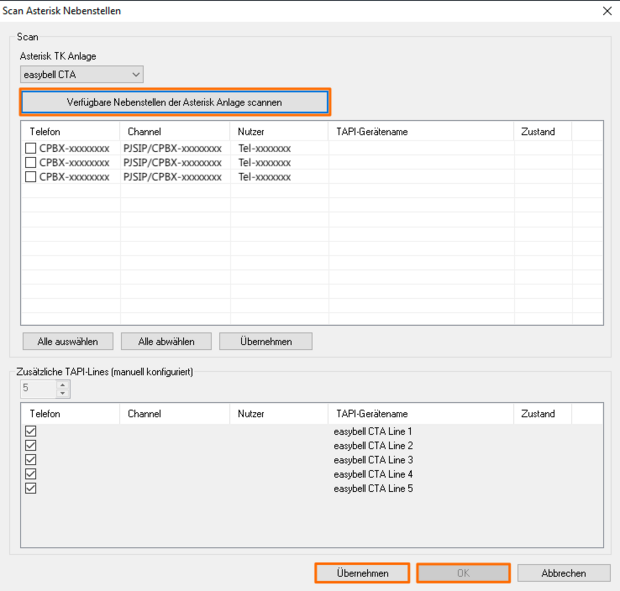Uncheck the easybell CTA Line 5 checkbox
Viewport: 620px width, 591px height.
(x=30, y=489)
